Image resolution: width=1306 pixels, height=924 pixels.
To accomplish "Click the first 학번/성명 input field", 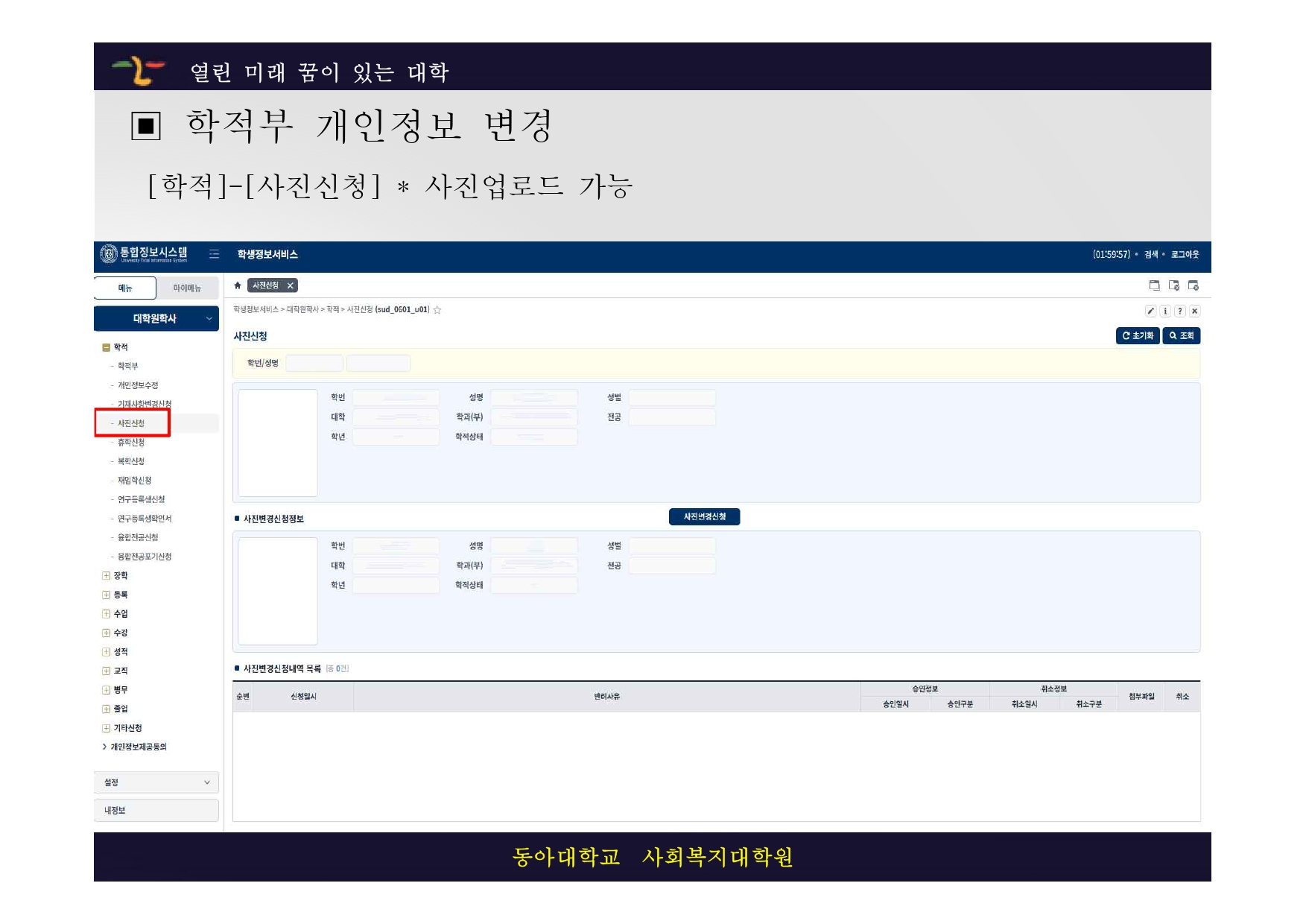I will click(314, 364).
